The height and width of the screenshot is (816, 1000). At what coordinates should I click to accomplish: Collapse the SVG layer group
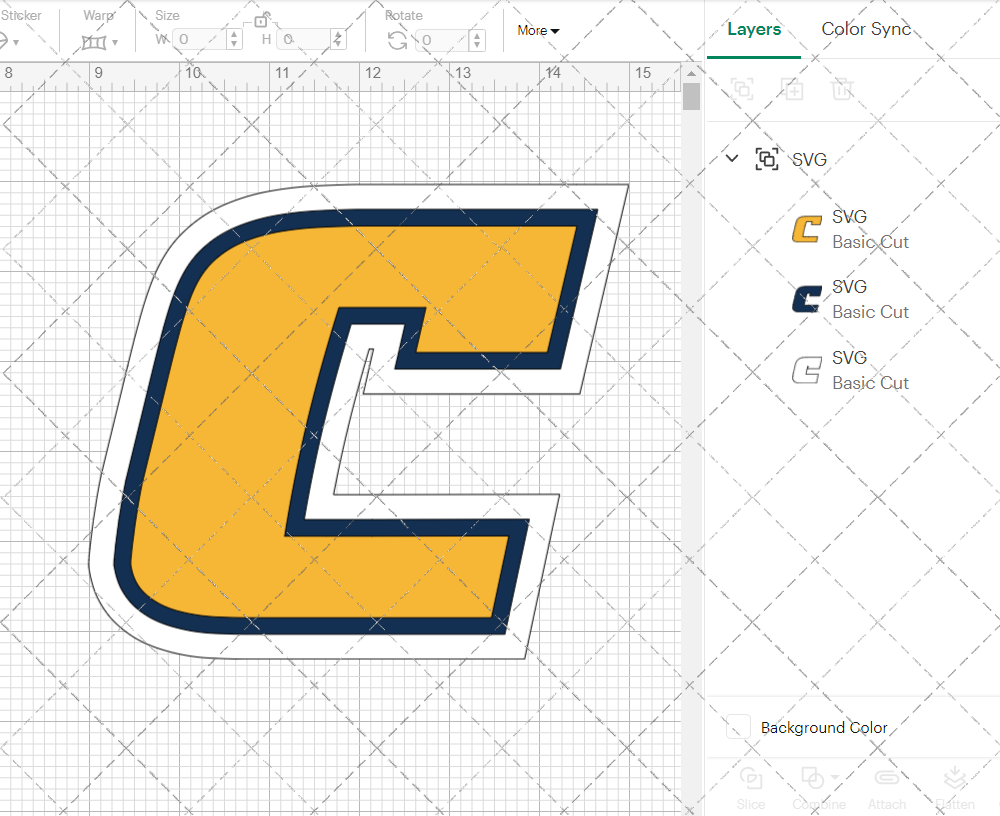[732, 158]
